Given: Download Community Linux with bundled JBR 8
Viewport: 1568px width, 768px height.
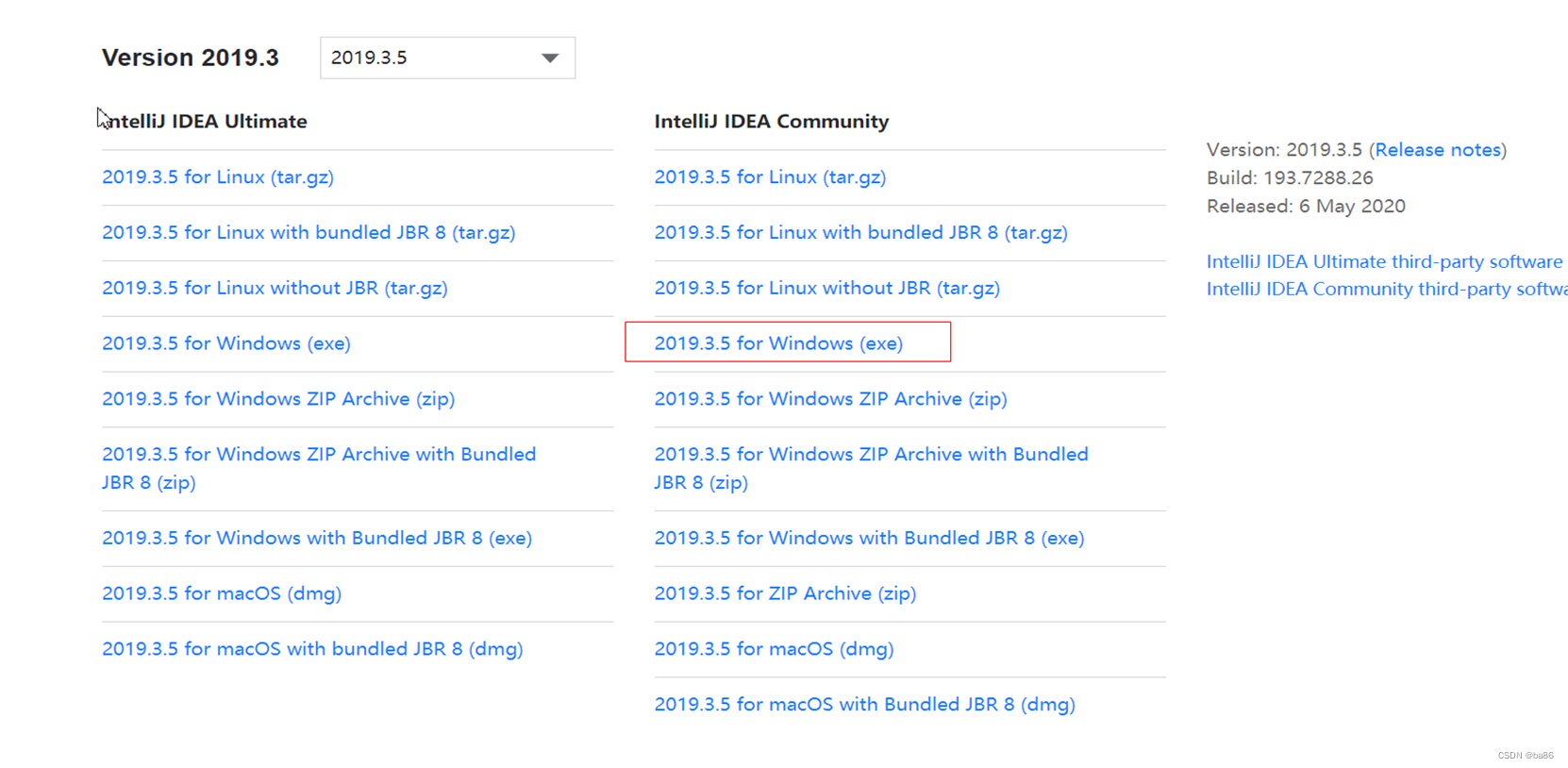Looking at the screenshot, I should (x=860, y=233).
